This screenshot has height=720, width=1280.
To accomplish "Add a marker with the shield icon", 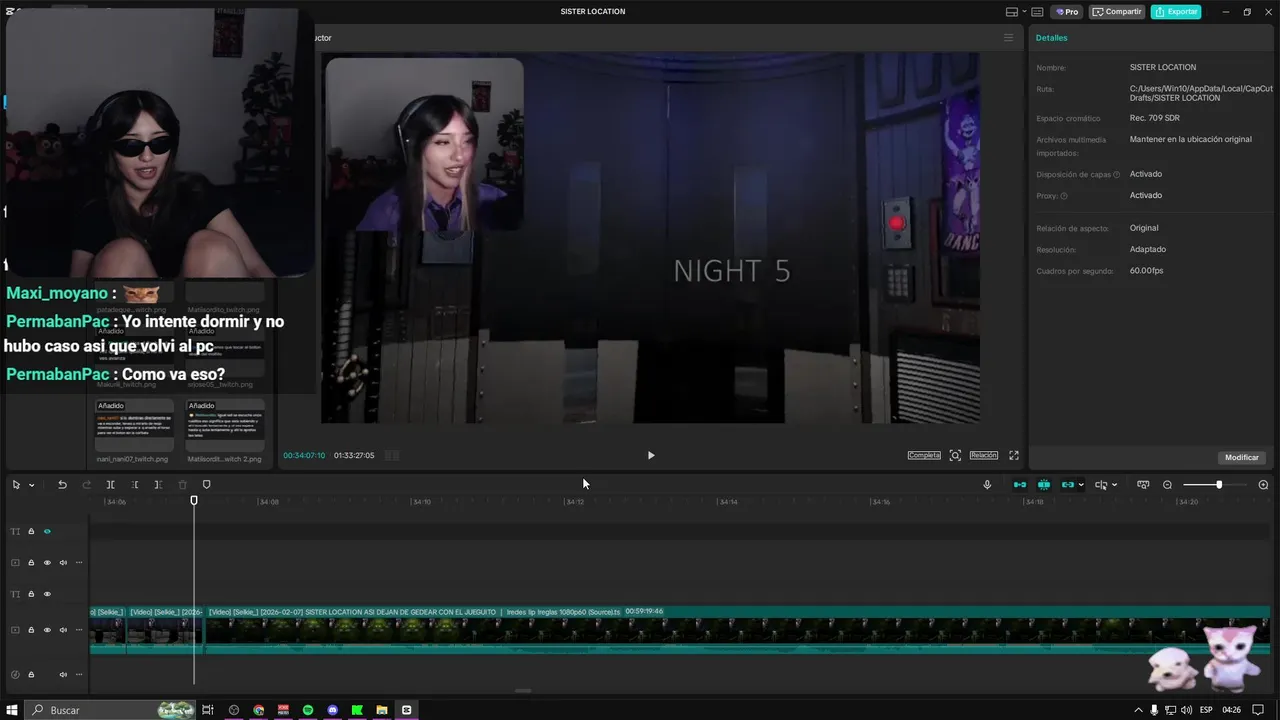I will coord(207,485).
